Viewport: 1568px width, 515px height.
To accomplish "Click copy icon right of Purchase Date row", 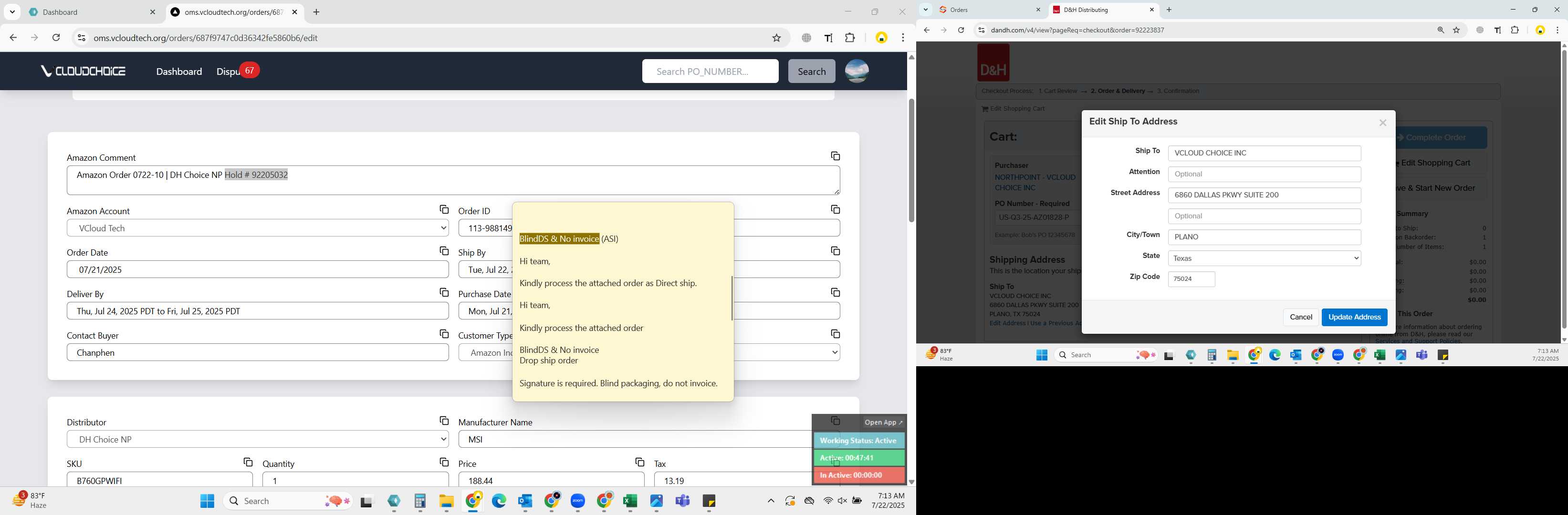I will (835, 292).
